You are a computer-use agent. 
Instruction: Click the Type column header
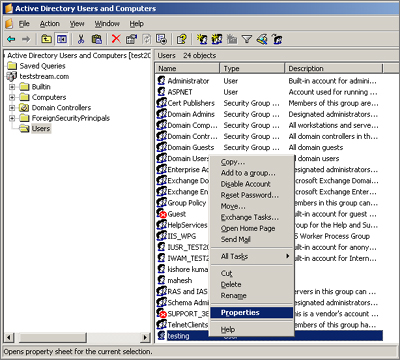[252, 68]
